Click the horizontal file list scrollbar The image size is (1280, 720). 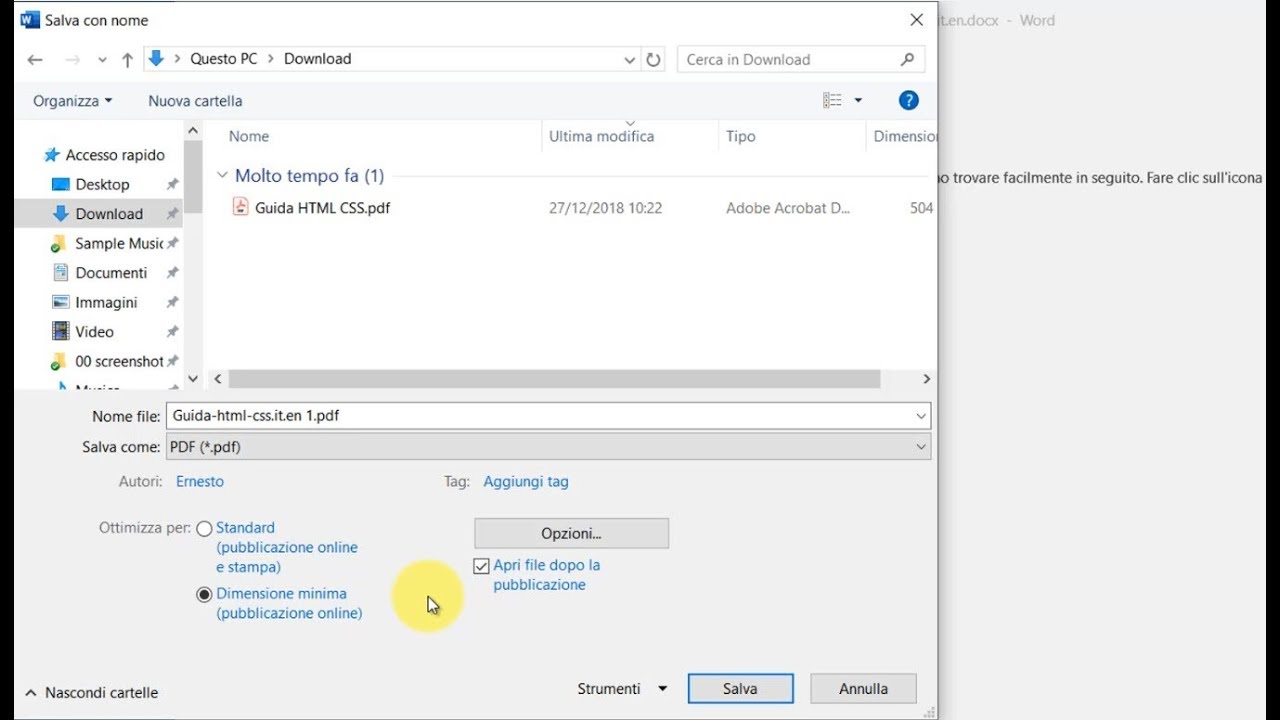(554, 379)
